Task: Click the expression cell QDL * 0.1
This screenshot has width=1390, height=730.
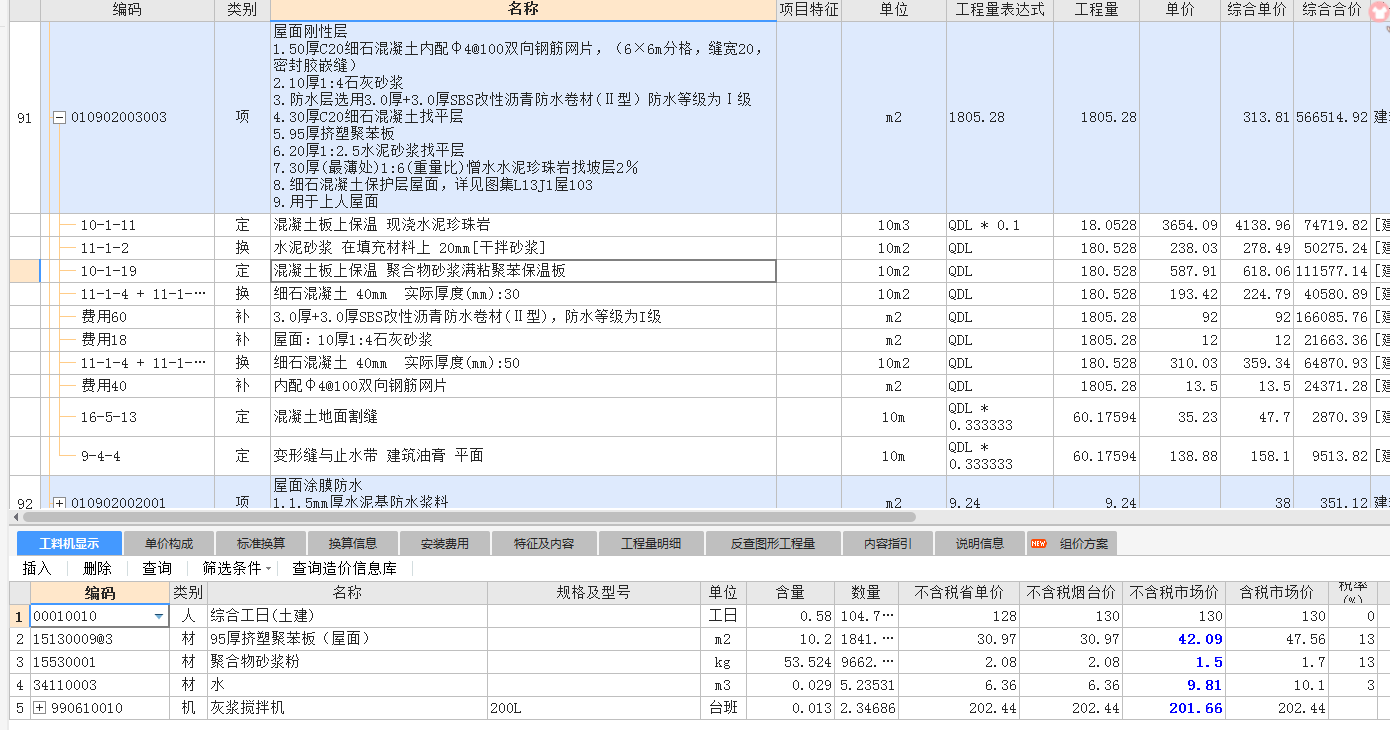Action: click(1000, 225)
